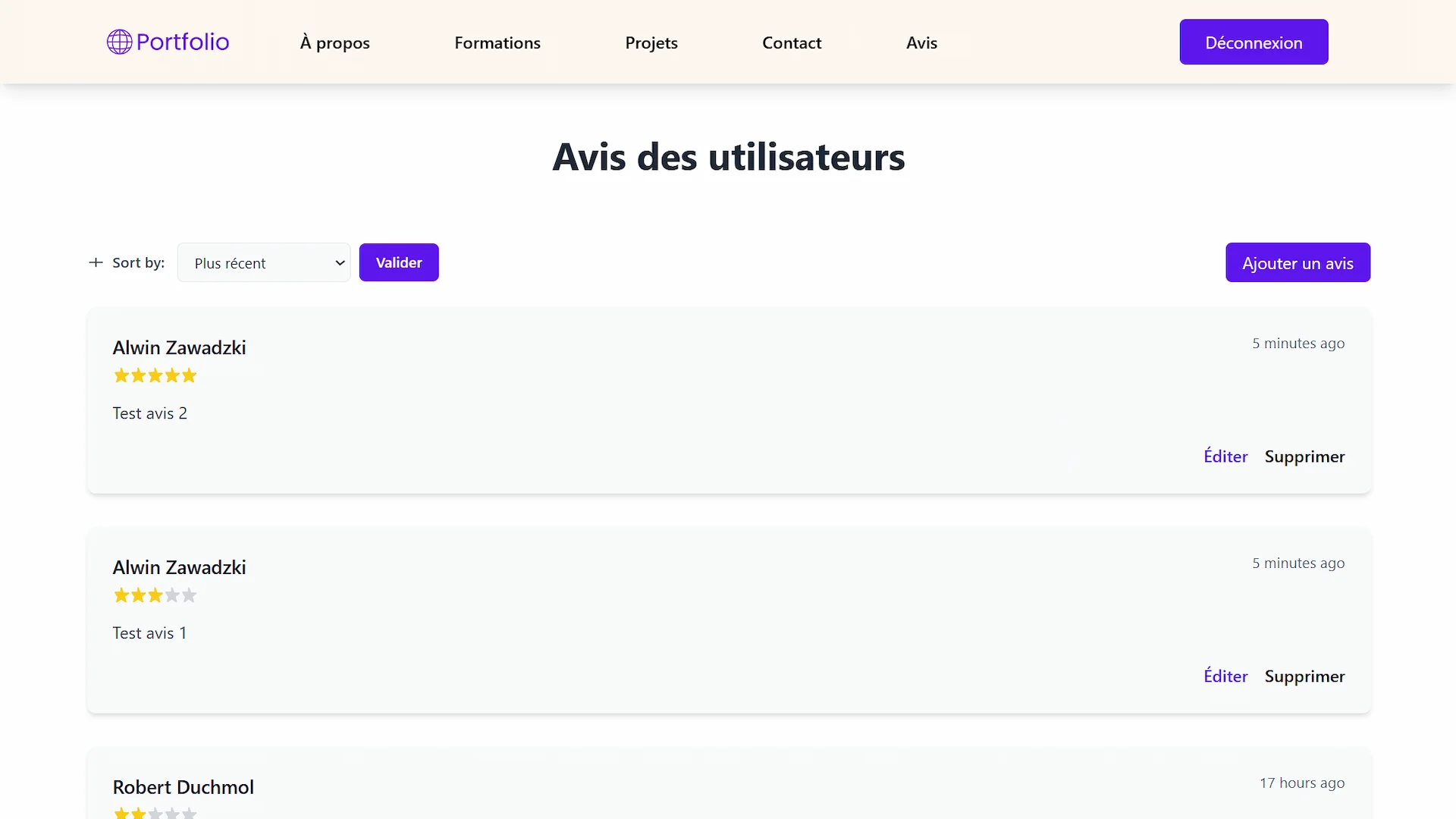Click Alwin Zawadzki name on Test avis 1 card
Image resolution: width=1456 pixels, height=819 pixels.
[x=180, y=567]
